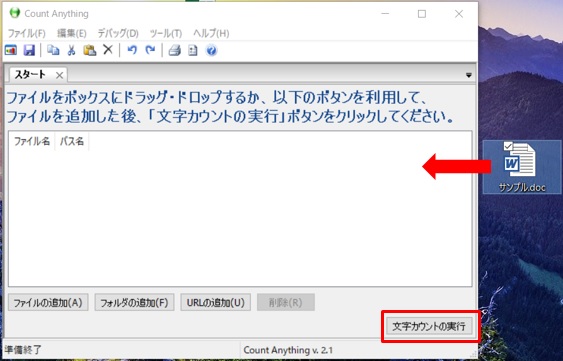Click the chart report icon in toolbar
Screen dimensions: 563x361
[11, 50]
